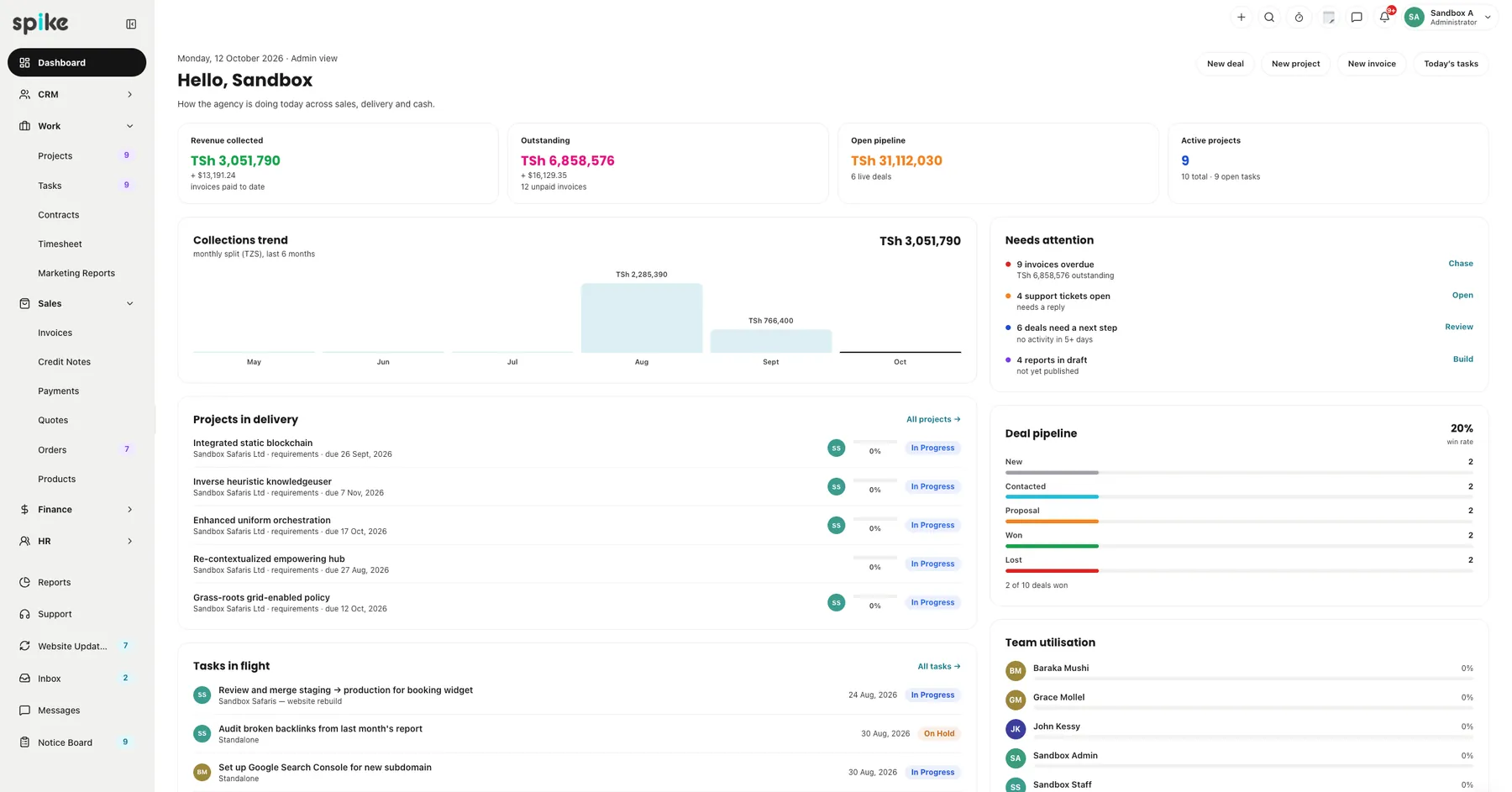Open the notepad icon in header
Viewport: 1512px width, 792px height.
pyautogui.click(x=1328, y=17)
